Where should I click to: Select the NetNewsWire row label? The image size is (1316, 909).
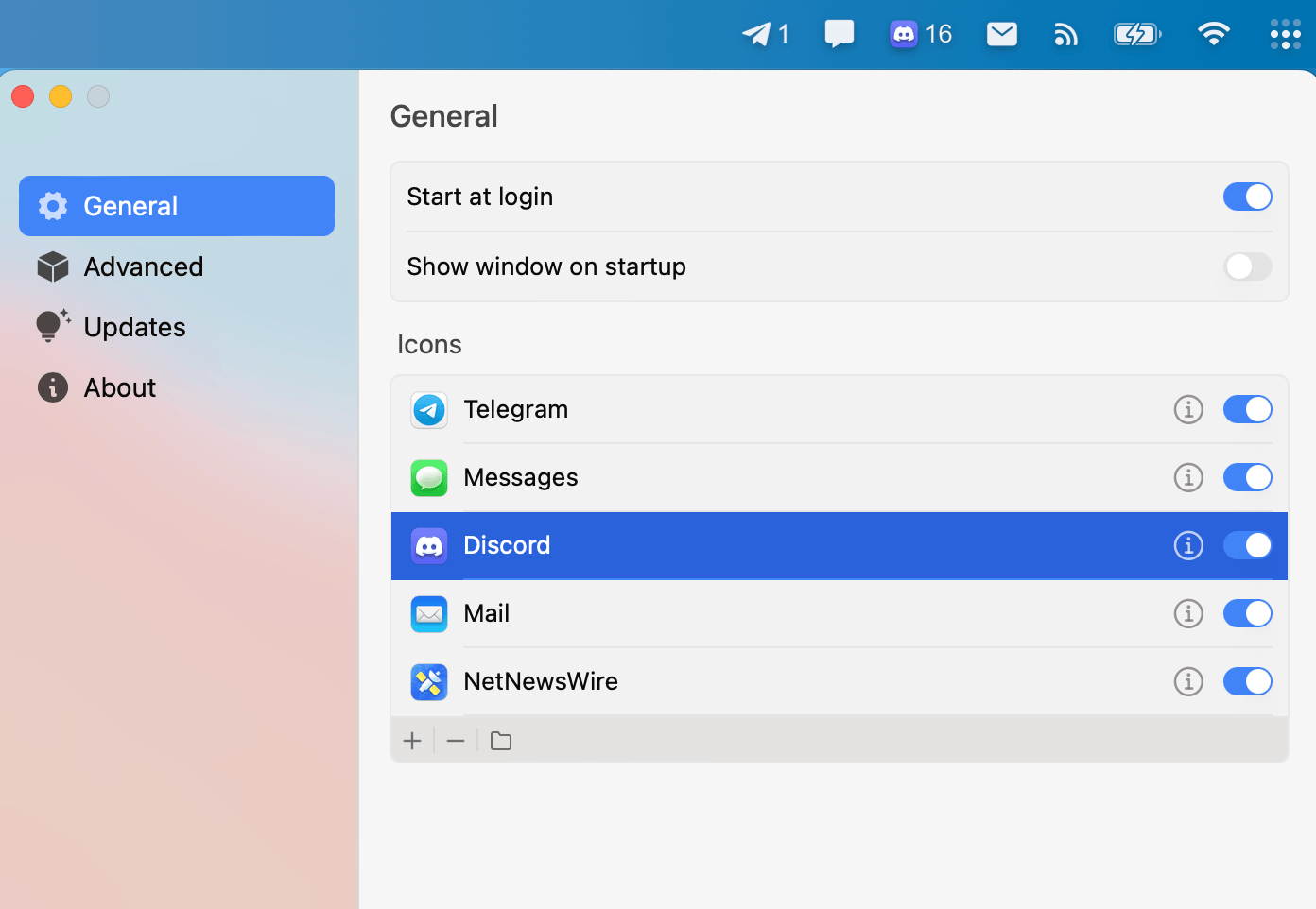(x=541, y=681)
